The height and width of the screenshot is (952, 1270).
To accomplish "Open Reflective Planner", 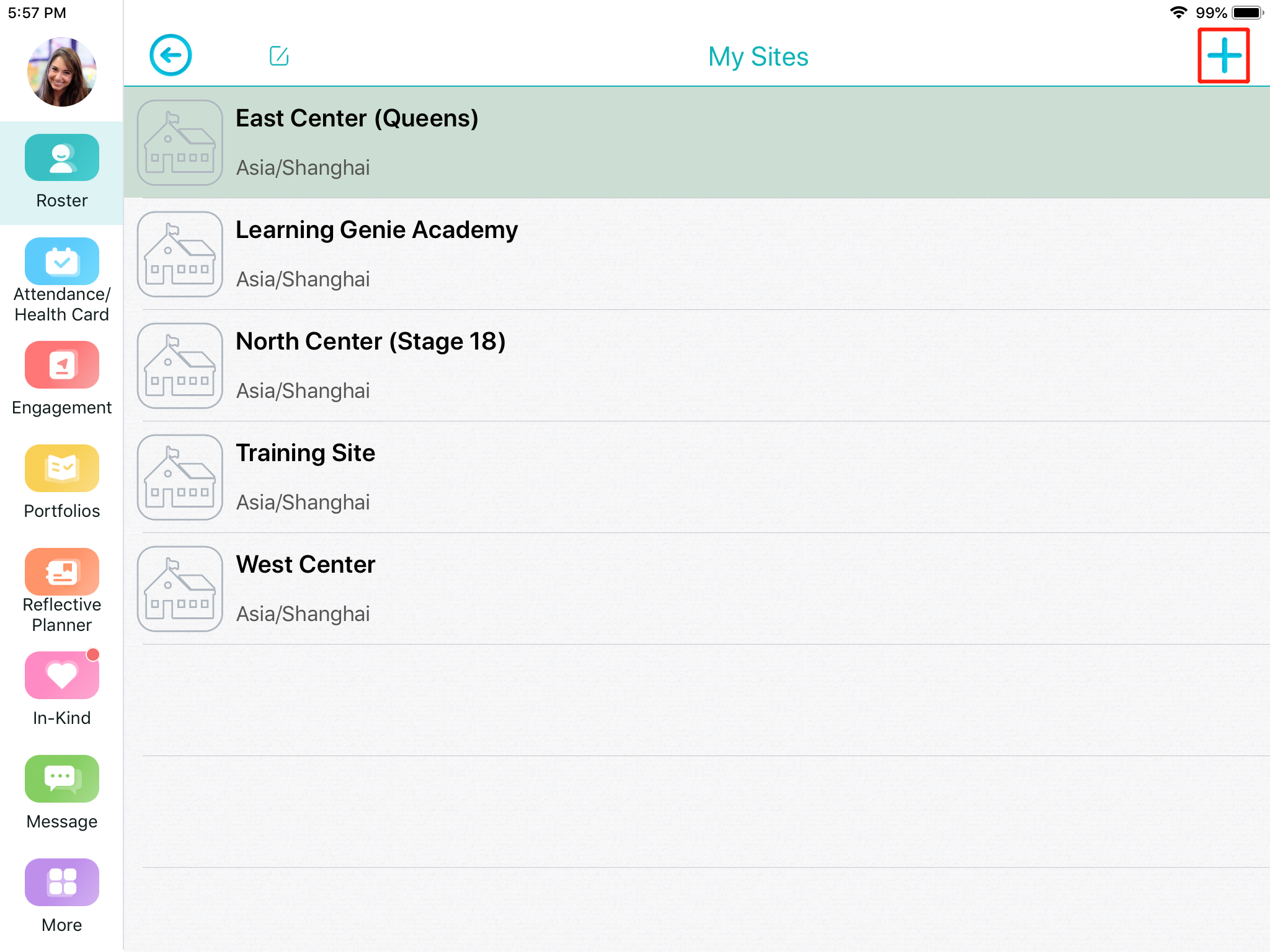I will pos(62,589).
